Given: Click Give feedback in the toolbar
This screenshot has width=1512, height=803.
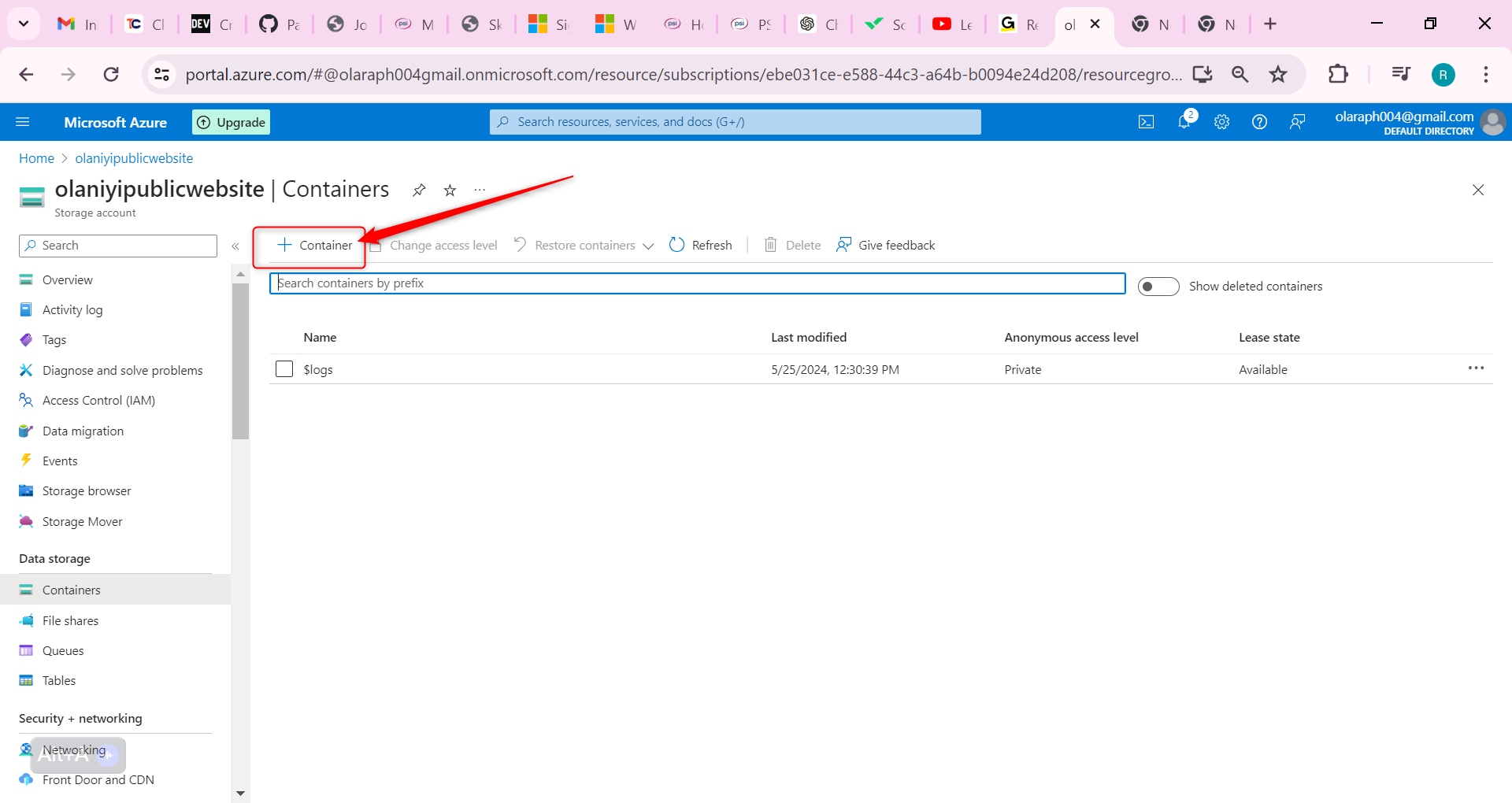Looking at the screenshot, I should (886, 246).
